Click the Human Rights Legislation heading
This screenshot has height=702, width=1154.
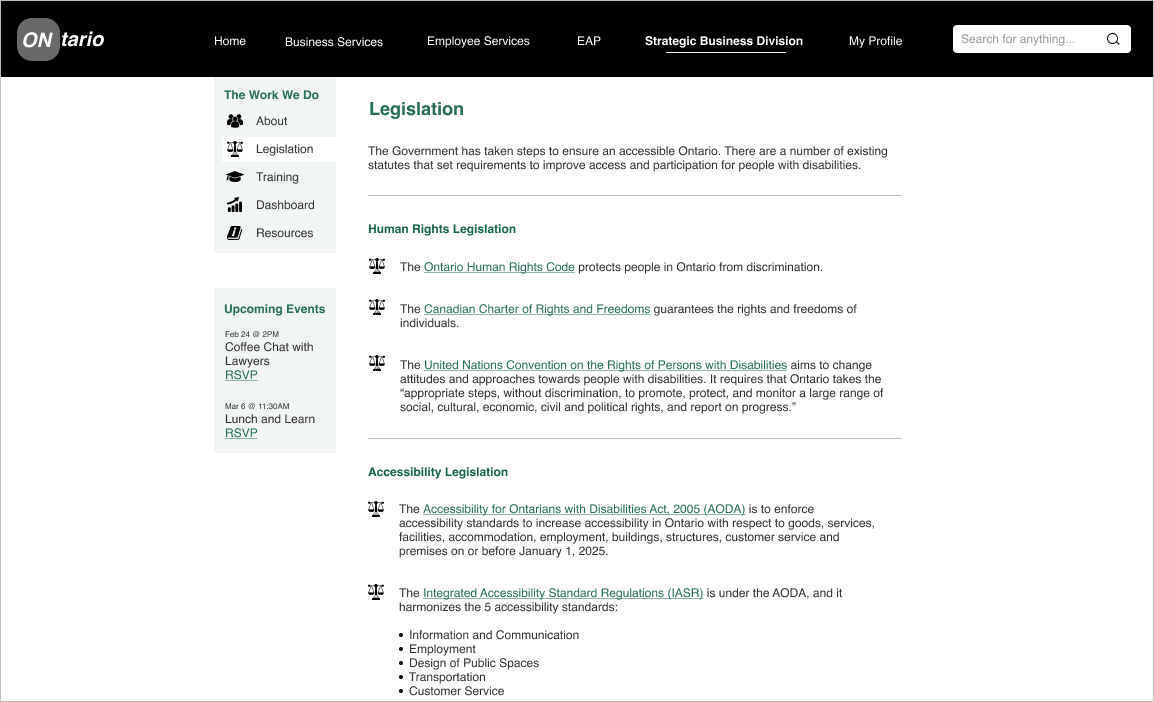pyautogui.click(x=442, y=229)
